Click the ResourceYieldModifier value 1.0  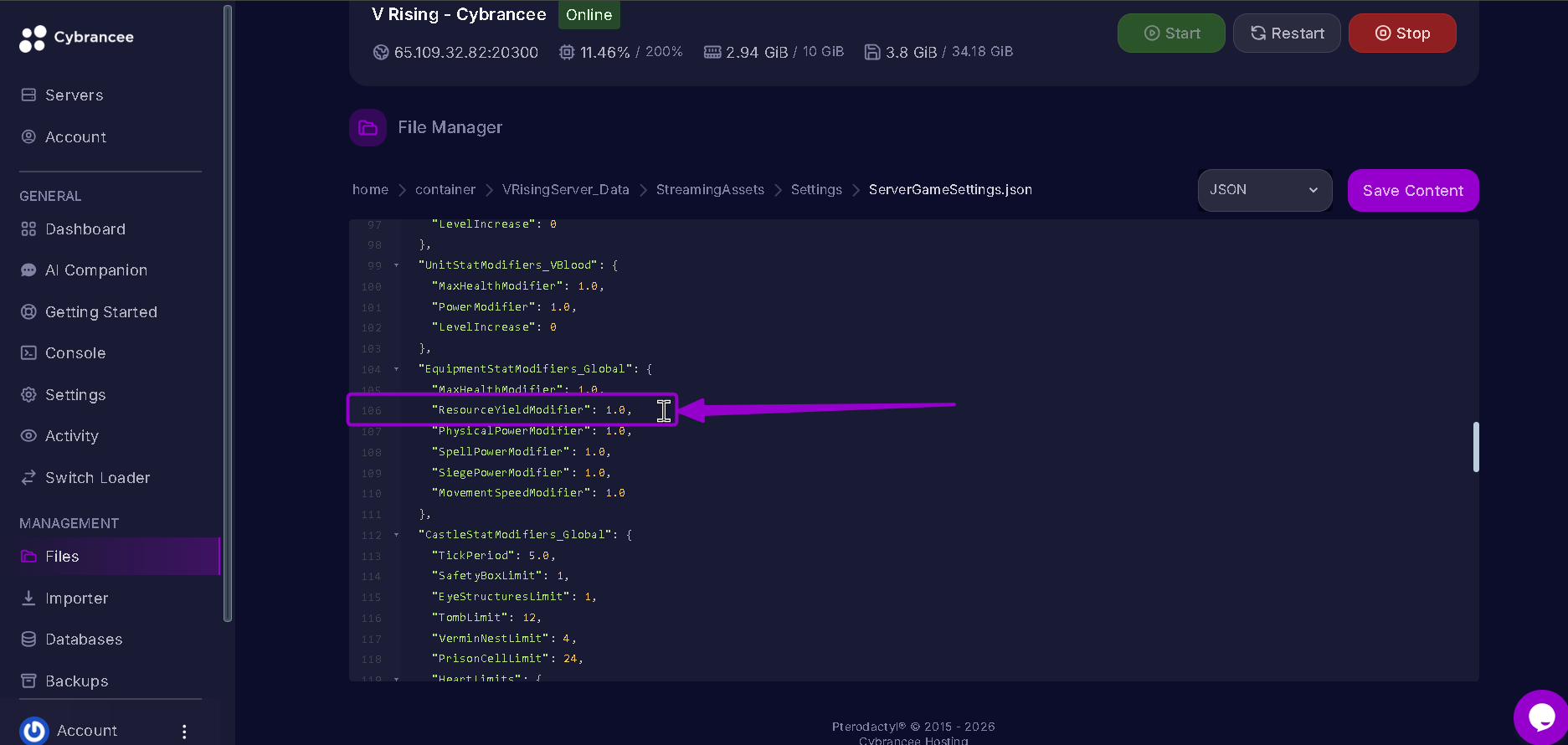pyautogui.click(x=615, y=409)
